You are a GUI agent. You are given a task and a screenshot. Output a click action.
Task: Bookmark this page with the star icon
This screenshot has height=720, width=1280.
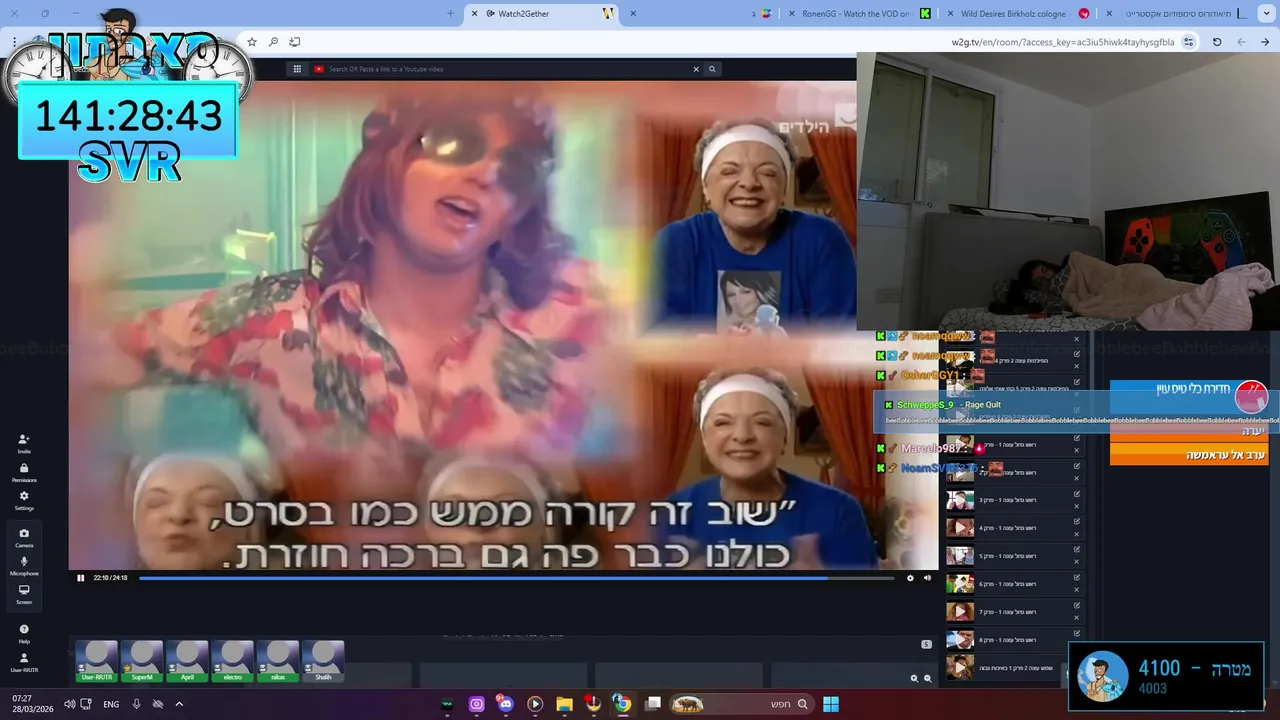point(252,42)
